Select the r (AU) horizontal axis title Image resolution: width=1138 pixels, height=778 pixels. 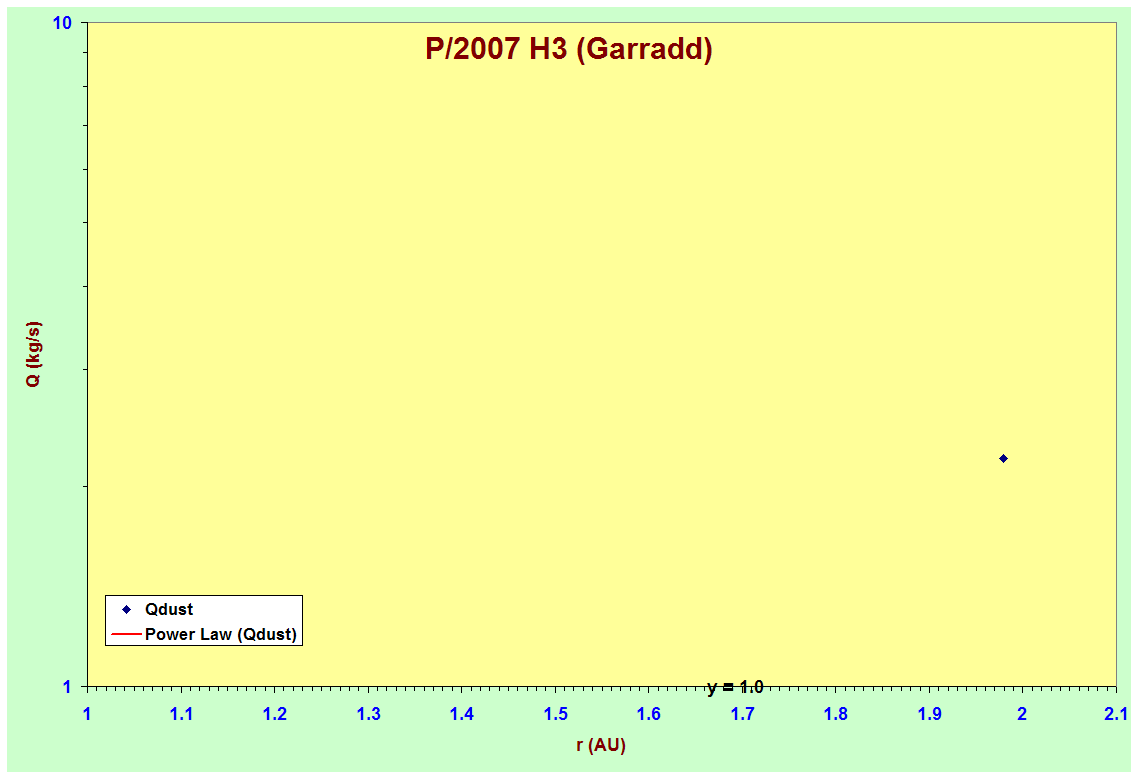point(601,745)
